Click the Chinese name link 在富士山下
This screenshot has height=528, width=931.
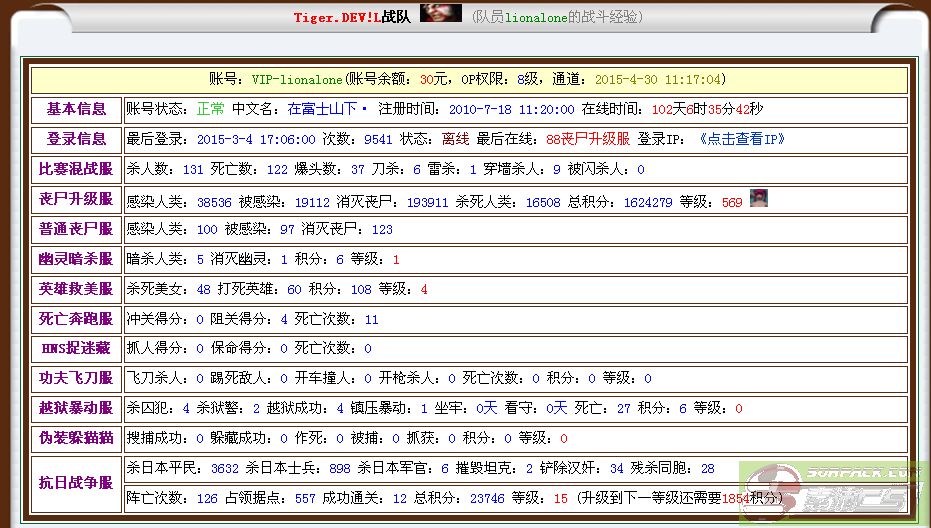click(328, 110)
